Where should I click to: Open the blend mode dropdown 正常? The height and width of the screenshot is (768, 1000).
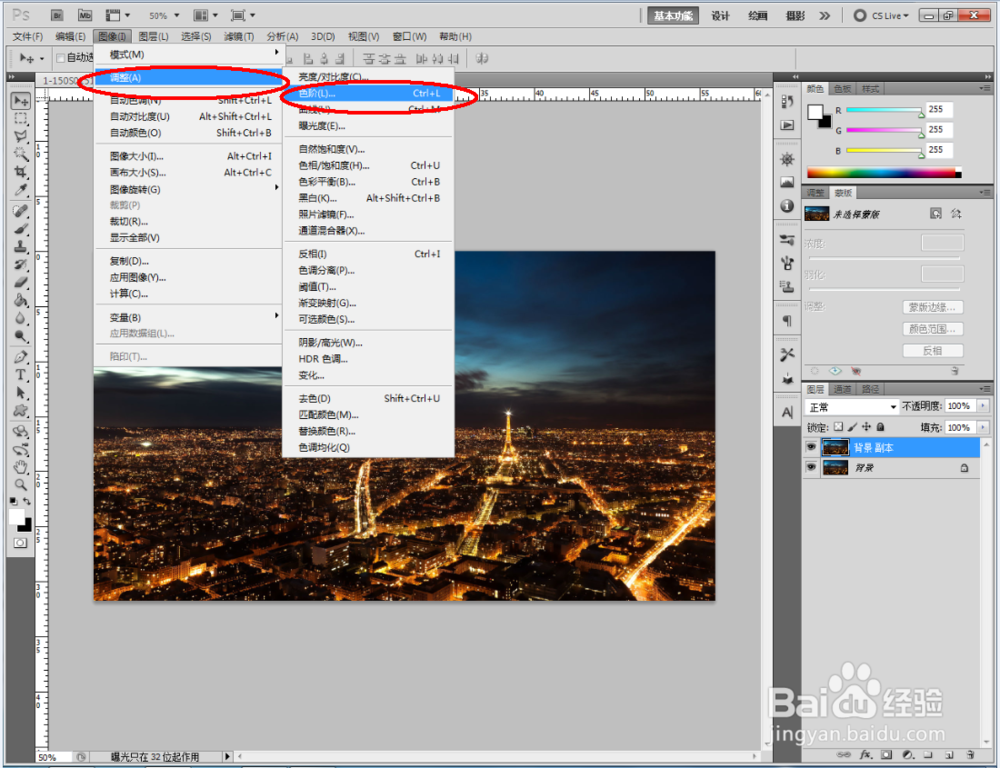tap(851, 407)
